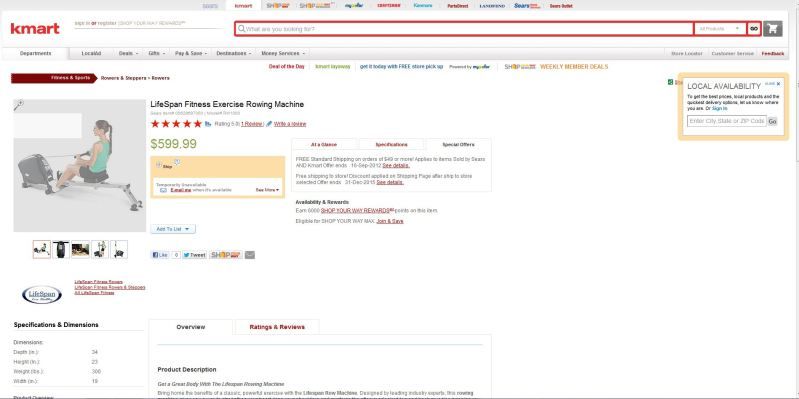Switch to the Specifications tab
The width and height of the screenshot is (799, 399).
coord(391,145)
